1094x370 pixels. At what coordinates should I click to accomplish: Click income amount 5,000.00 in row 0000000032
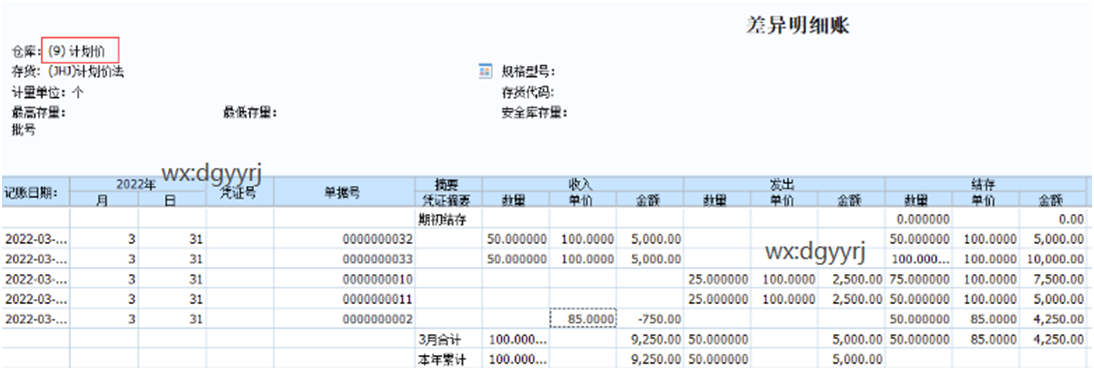point(650,239)
